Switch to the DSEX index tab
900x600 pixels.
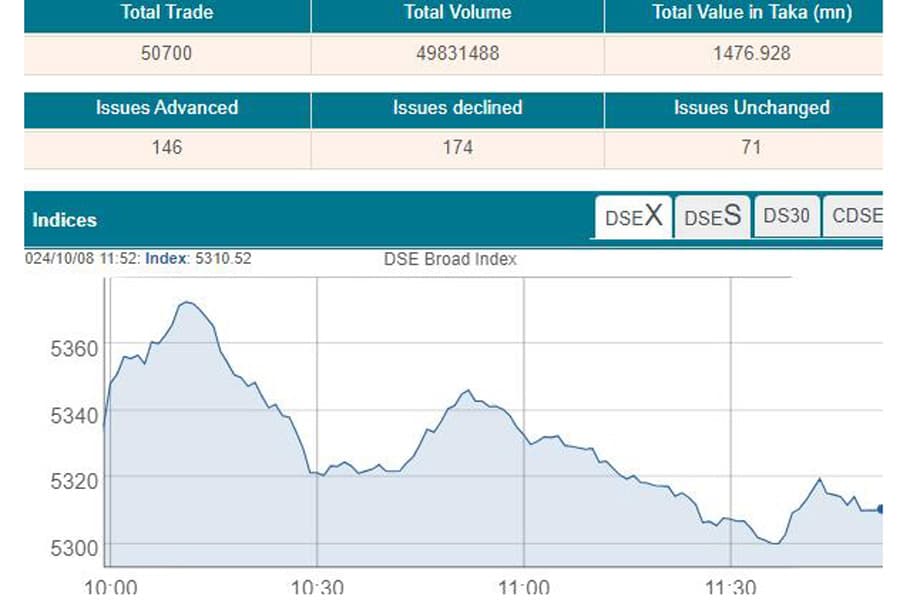coord(633,216)
